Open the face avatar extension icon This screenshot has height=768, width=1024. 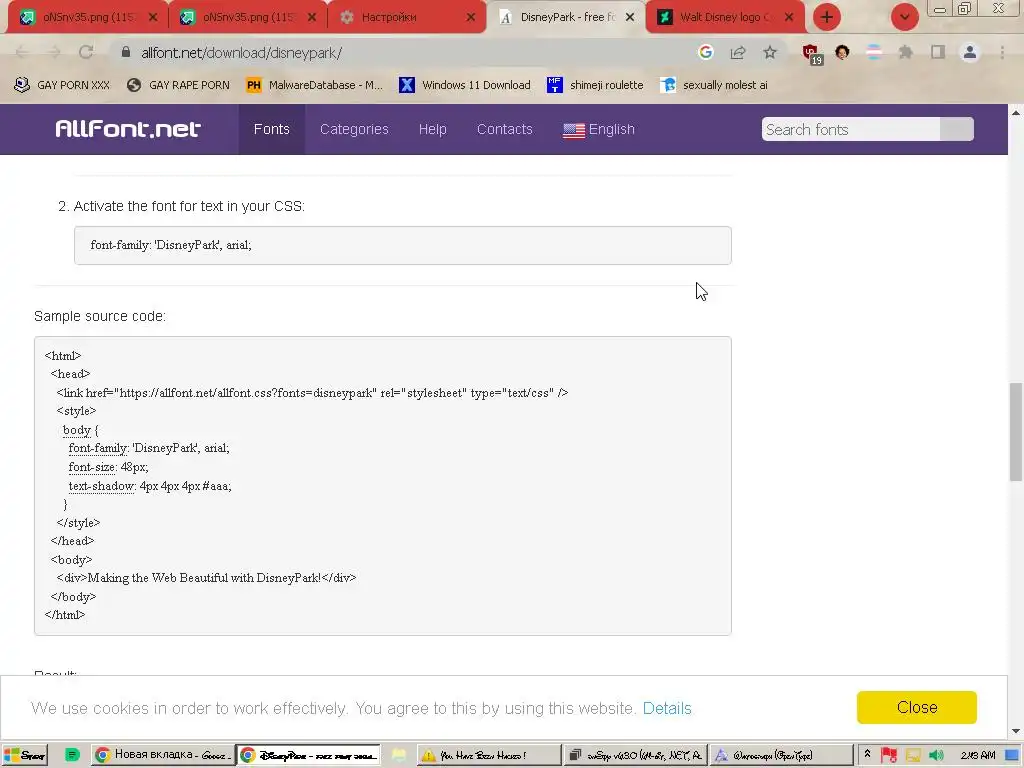[x=842, y=52]
